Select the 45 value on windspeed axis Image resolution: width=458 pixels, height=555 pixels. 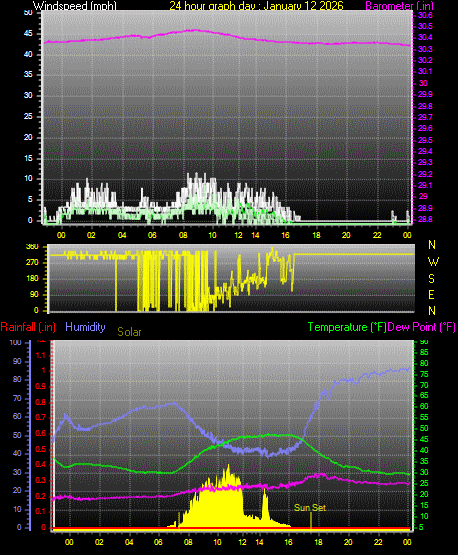tap(28, 34)
